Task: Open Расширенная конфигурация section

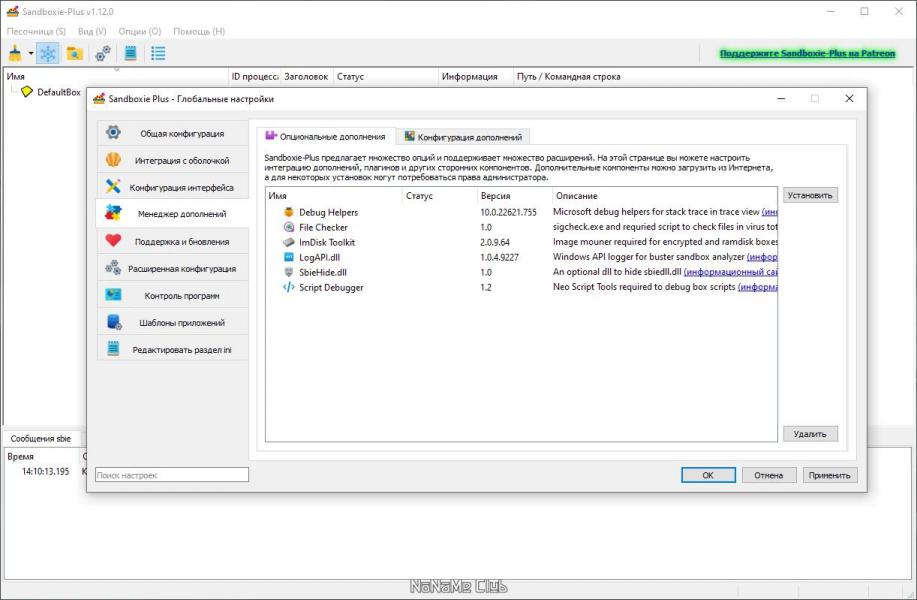Action: [173, 268]
